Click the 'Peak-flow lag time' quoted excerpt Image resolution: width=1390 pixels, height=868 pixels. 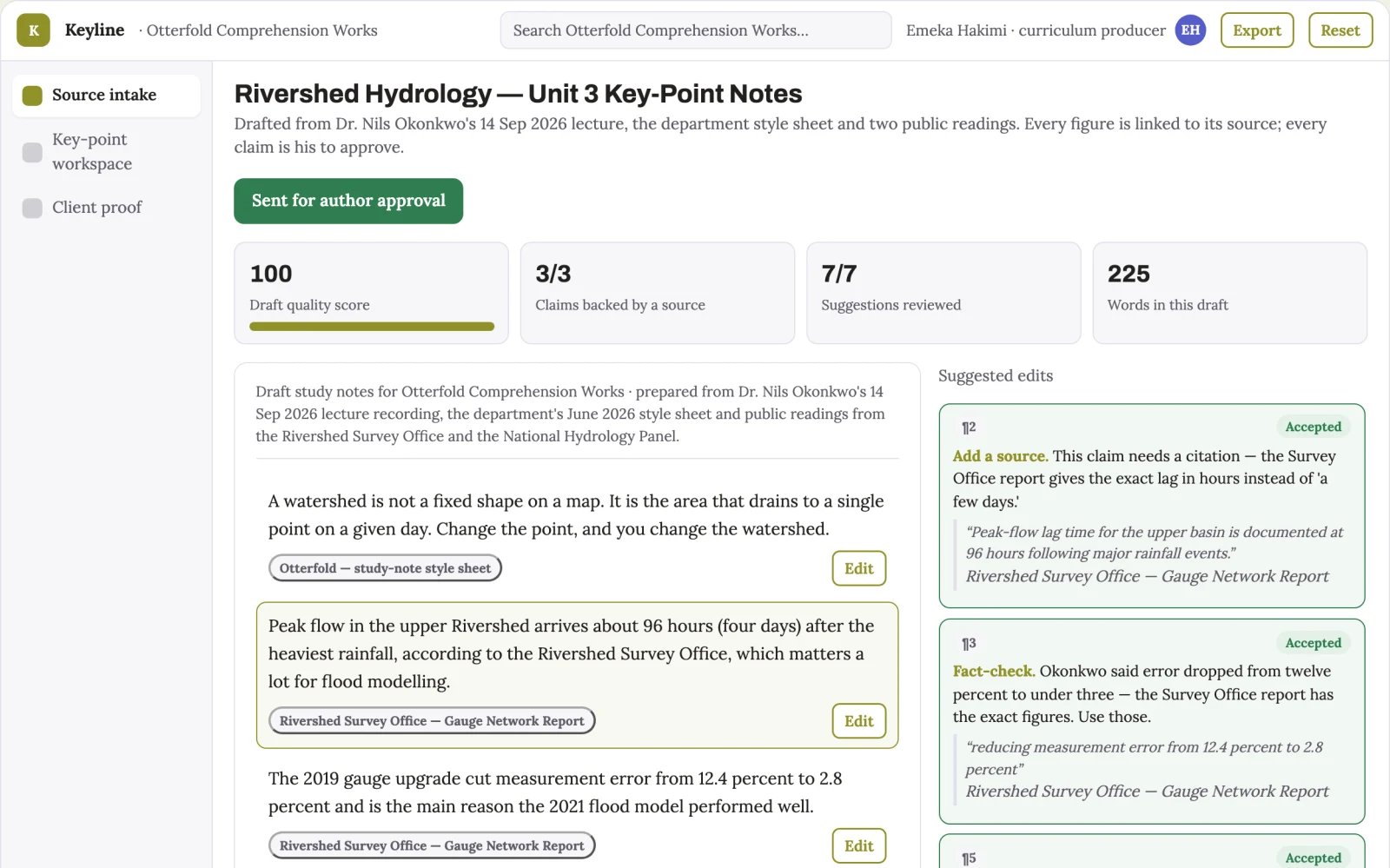point(1155,542)
